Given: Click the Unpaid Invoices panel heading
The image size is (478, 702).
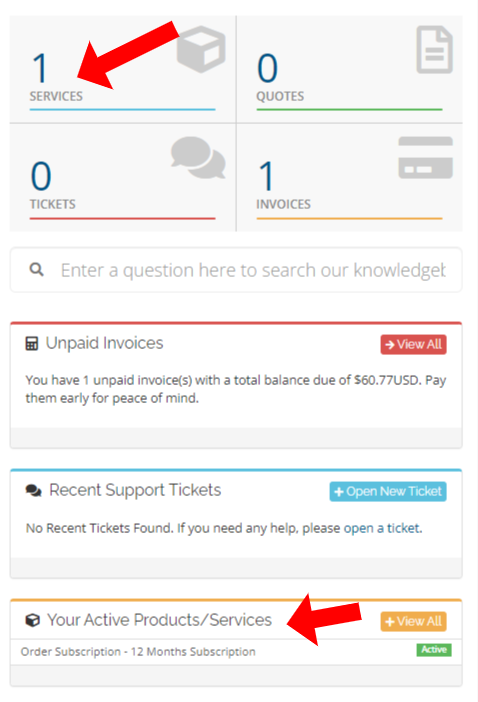Looking at the screenshot, I should (x=104, y=343).
